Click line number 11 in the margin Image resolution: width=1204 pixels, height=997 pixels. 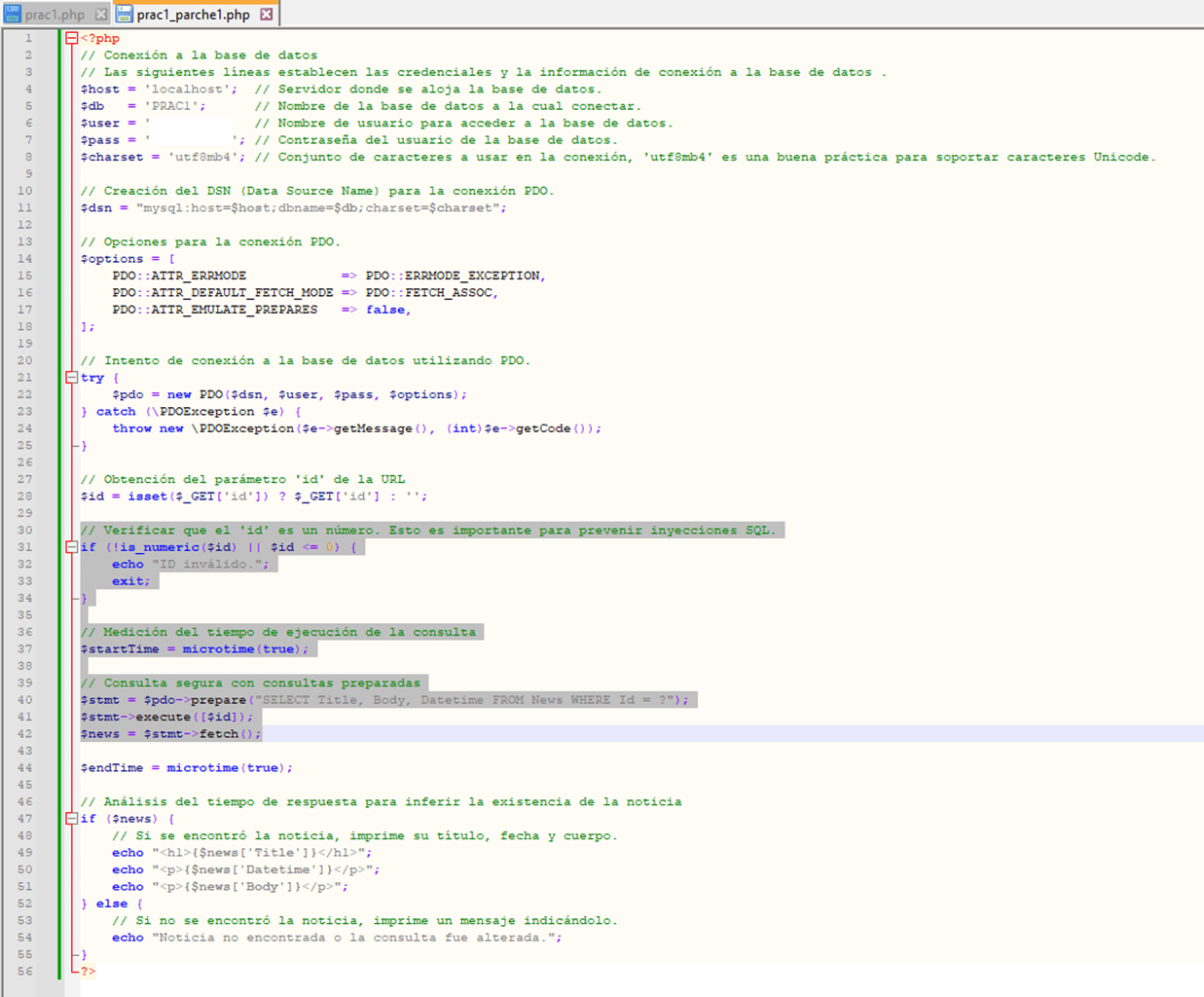click(24, 207)
